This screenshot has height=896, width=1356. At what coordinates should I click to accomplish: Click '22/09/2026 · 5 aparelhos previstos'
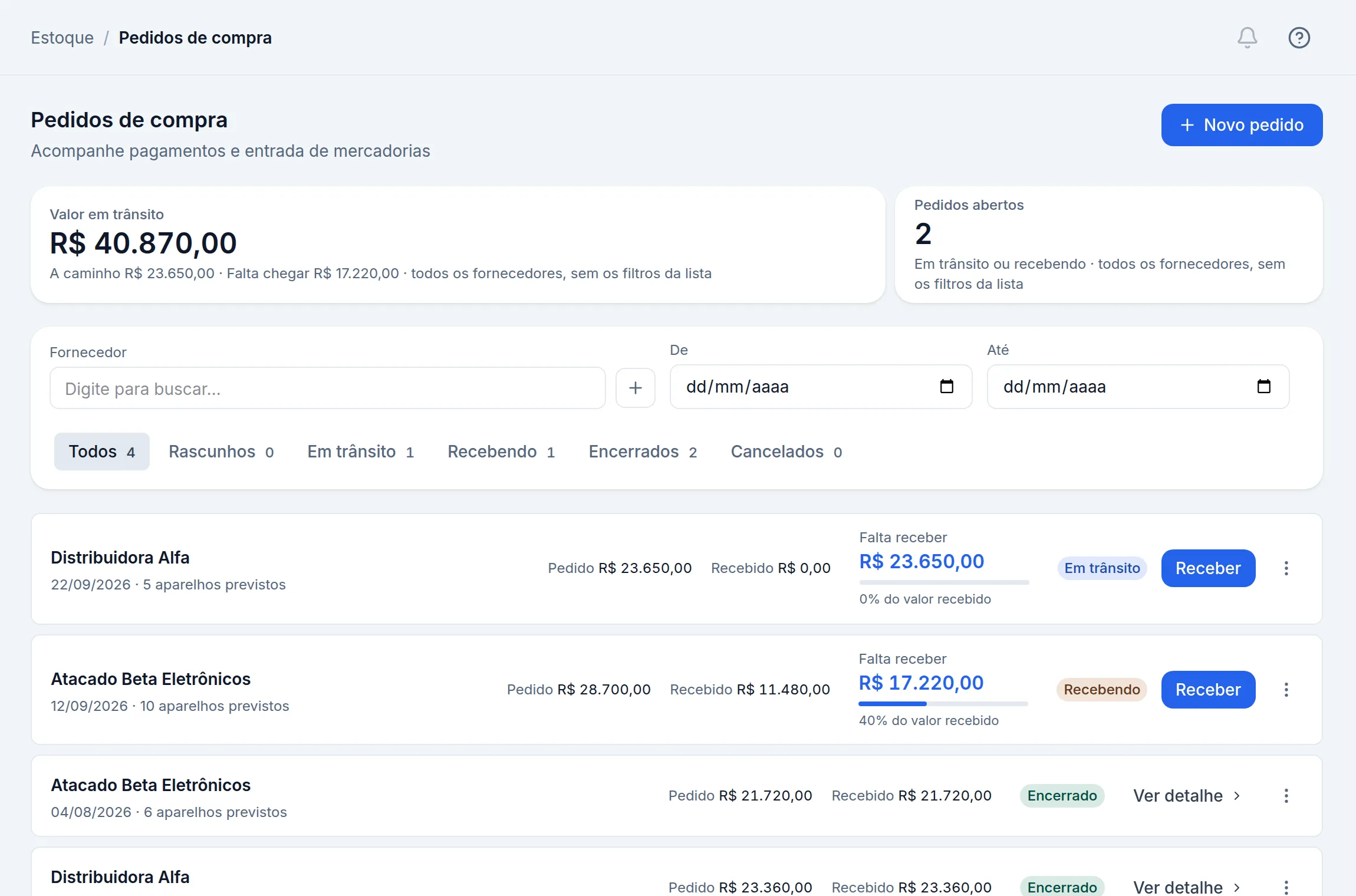click(168, 585)
